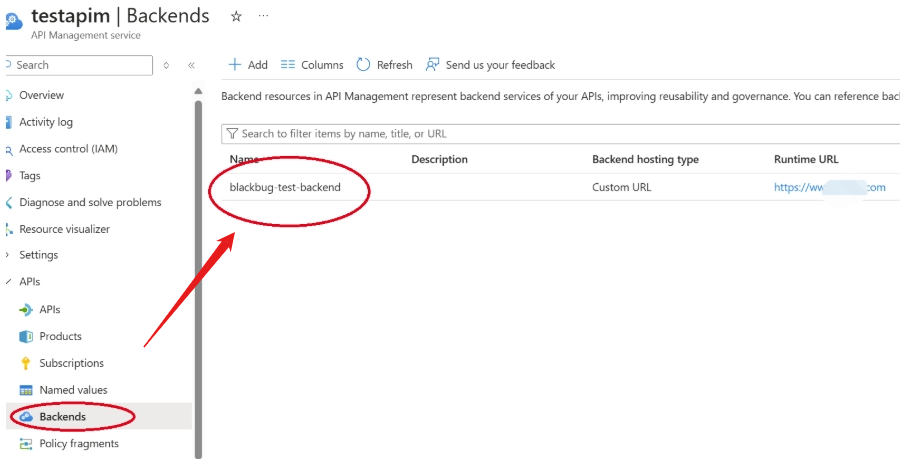Refresh the backends list
Screen dimensions: 900x459
[385, 65]
